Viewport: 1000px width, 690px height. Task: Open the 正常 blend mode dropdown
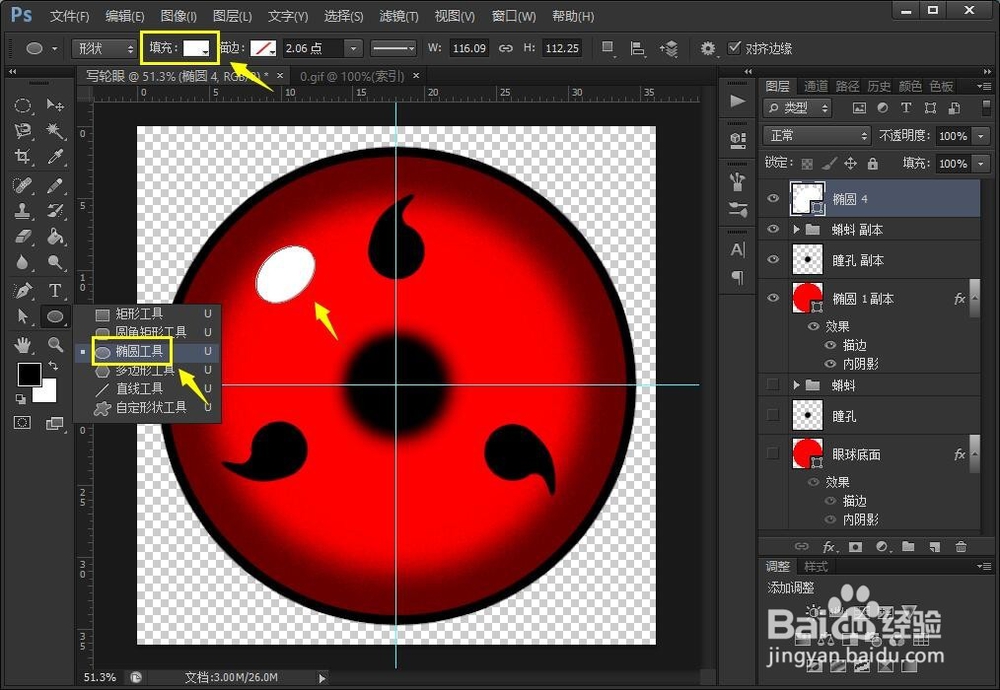817,135
